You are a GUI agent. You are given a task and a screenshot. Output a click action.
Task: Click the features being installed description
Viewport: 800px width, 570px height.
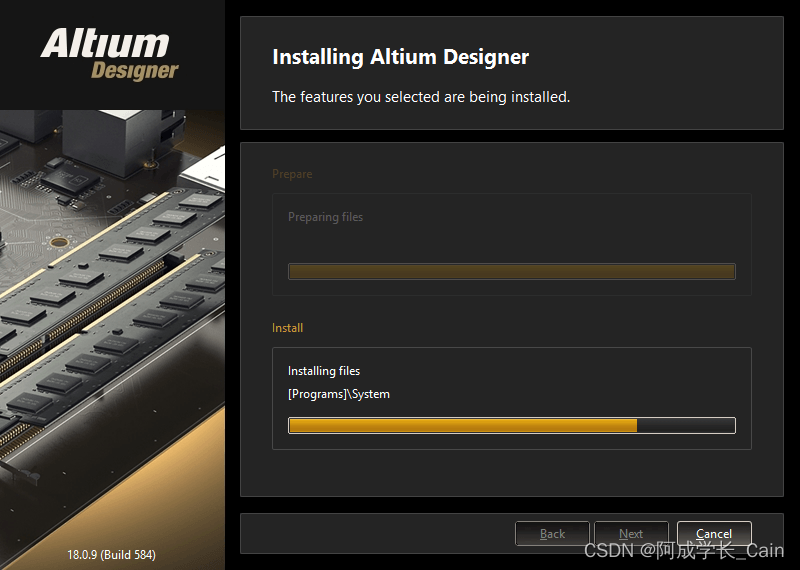point(421,97)
